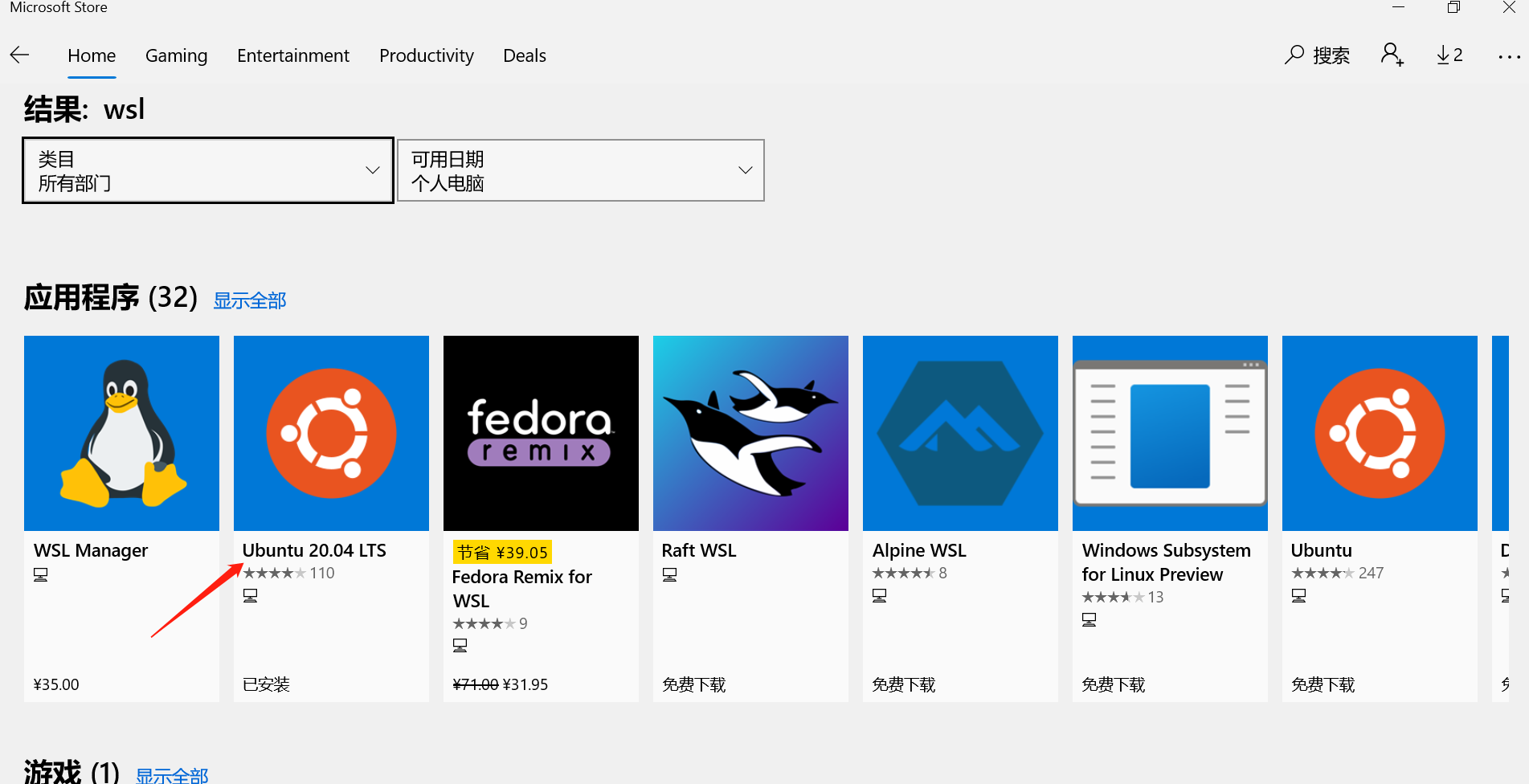This screenshot has width=1529, height=784.
Task: Open the See more ellipsis menu
Action: point(1510,55)
